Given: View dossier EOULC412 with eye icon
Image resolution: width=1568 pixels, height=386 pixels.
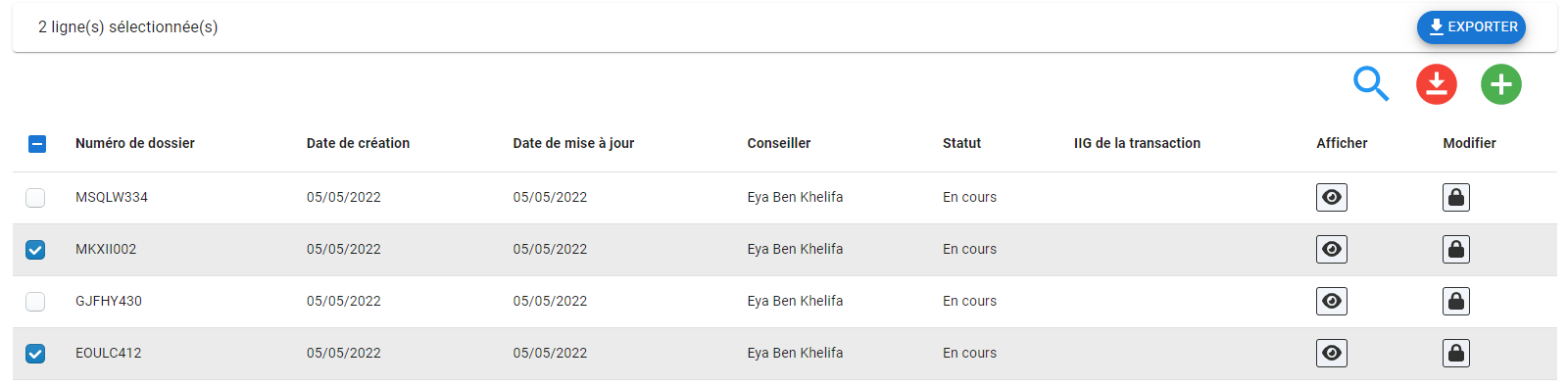Looking at the screenshot, I should pos(1332,353).
